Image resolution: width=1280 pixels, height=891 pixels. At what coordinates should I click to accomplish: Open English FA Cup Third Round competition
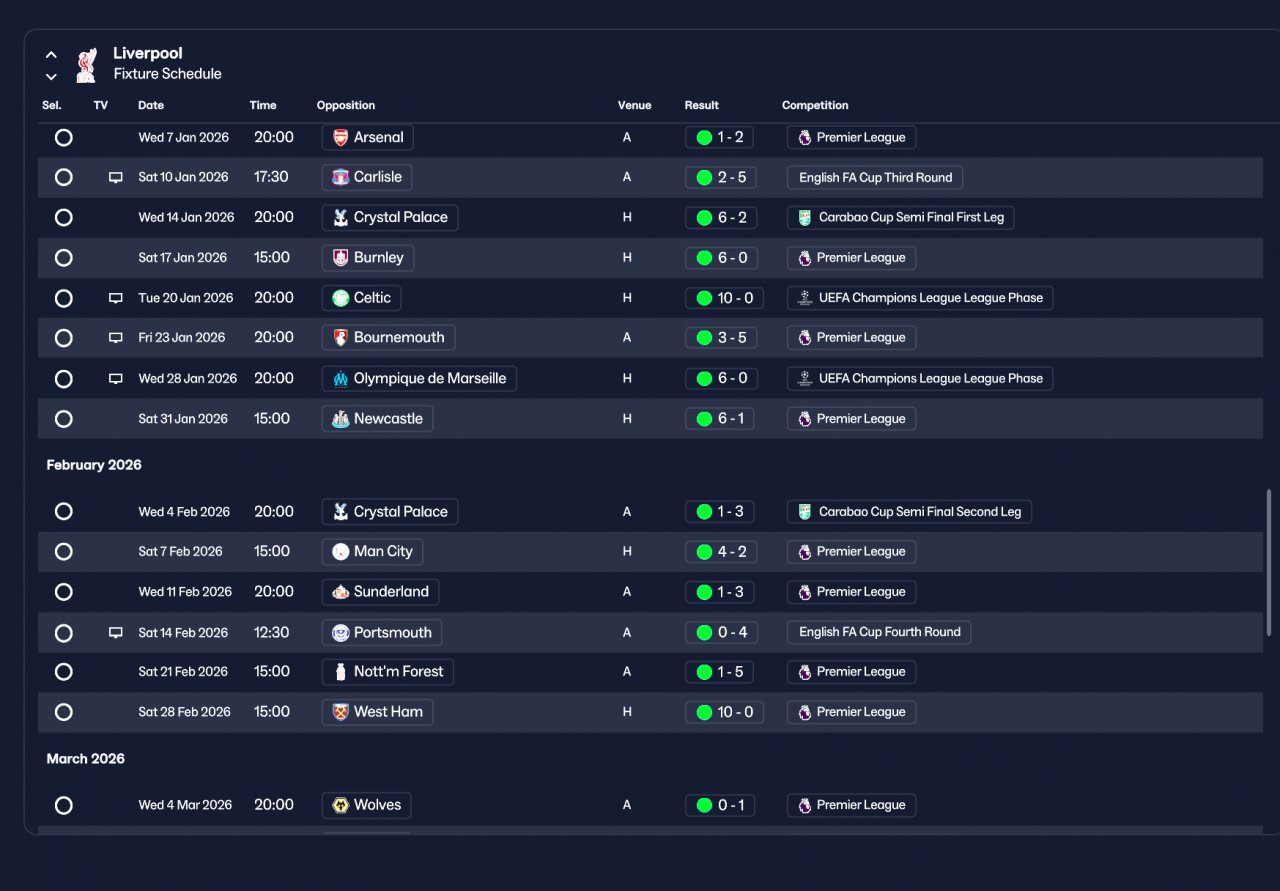pyautogui.click(x=875, y=177)
